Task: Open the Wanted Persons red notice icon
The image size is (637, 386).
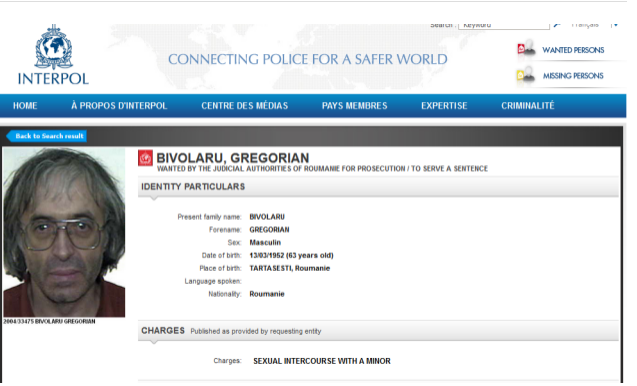Action: (526, 48)
